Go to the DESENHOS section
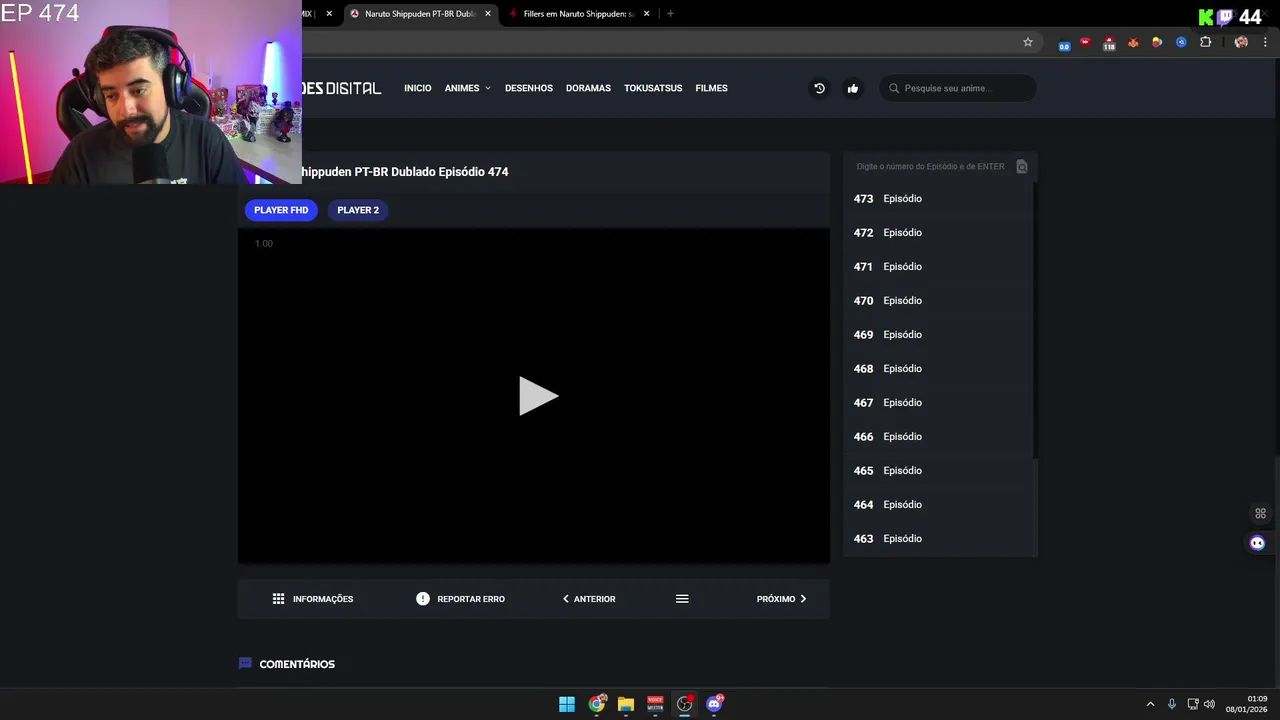This screenshot has height=720, width=1280. pos(529,88)
